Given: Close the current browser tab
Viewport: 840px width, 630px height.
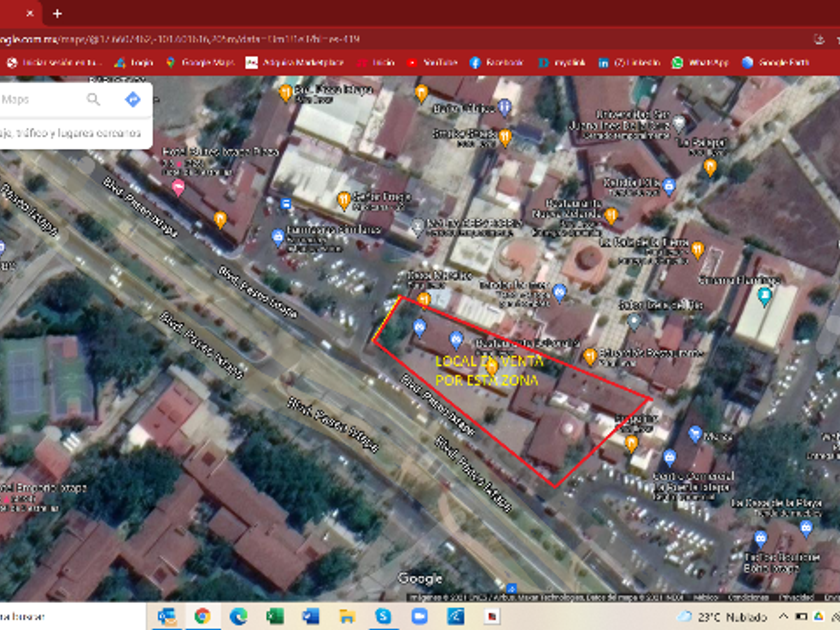Looking at the screenshot, I should [30, 13].
